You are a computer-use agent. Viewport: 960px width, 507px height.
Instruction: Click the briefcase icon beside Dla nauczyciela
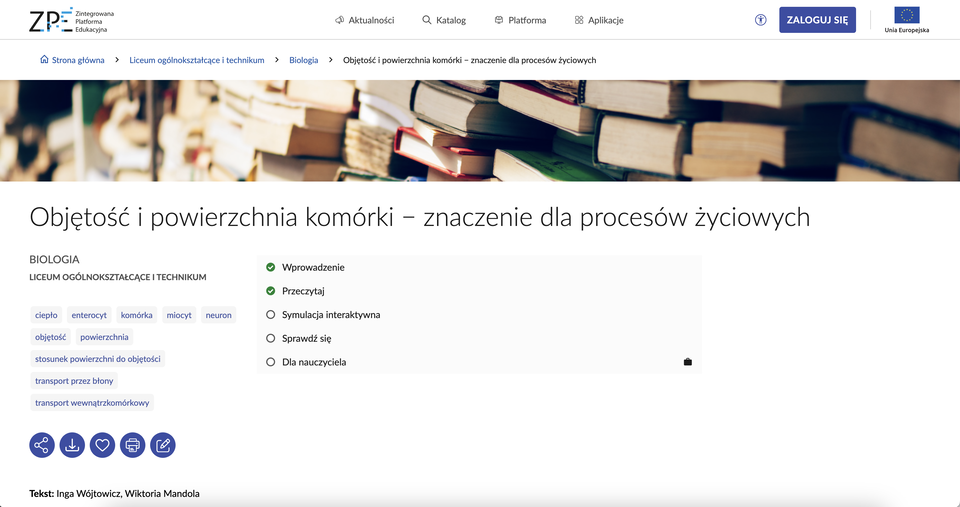tap(687, 362)
